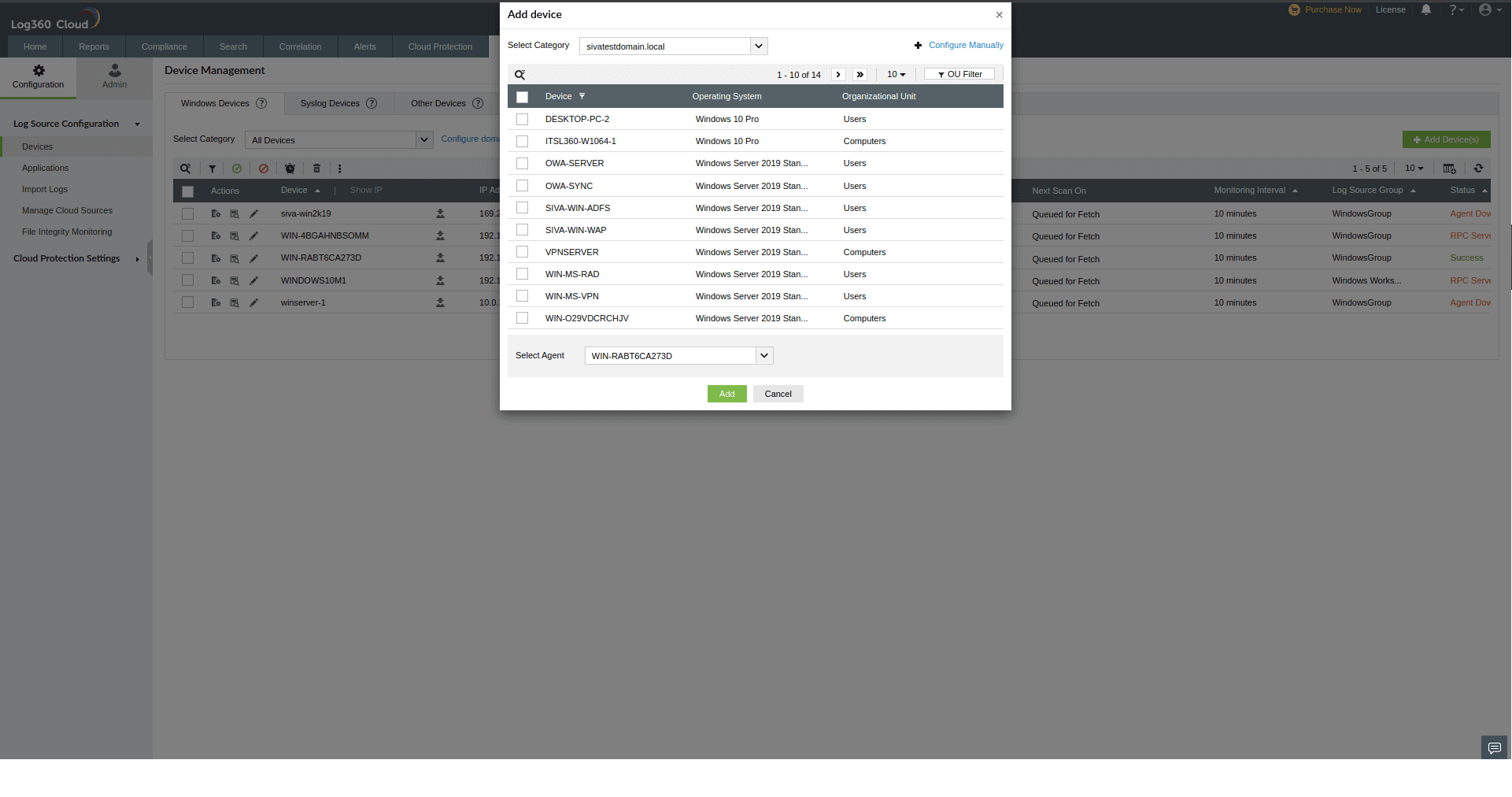Open the page size dropdown showing 10

(896, 74)
